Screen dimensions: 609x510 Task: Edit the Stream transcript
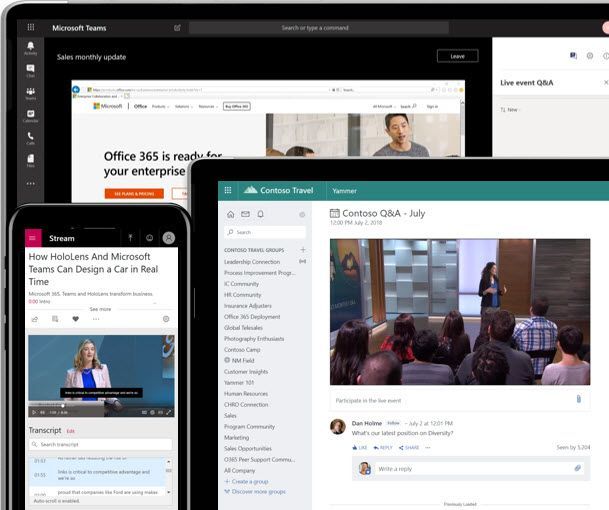pyautogui.click(x=70, y=431)
